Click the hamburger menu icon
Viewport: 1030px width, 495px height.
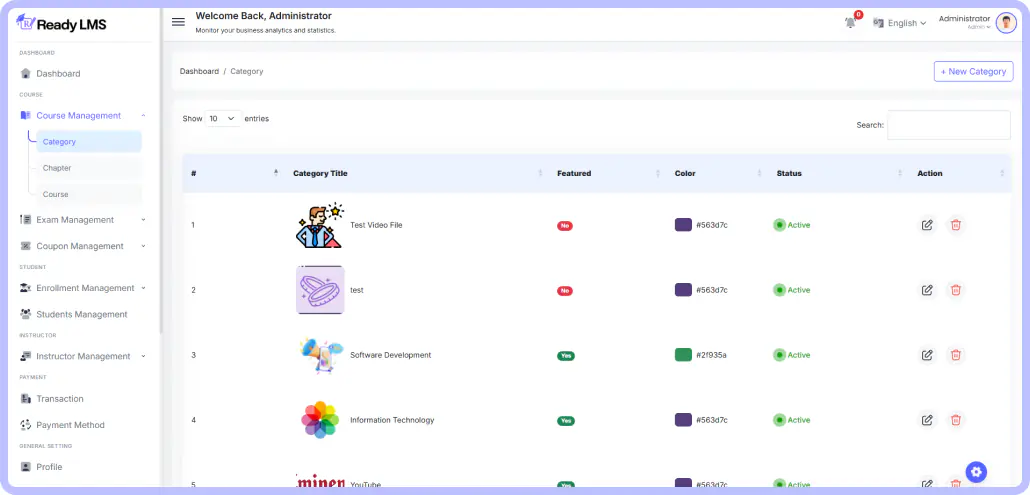pos(178,22)
